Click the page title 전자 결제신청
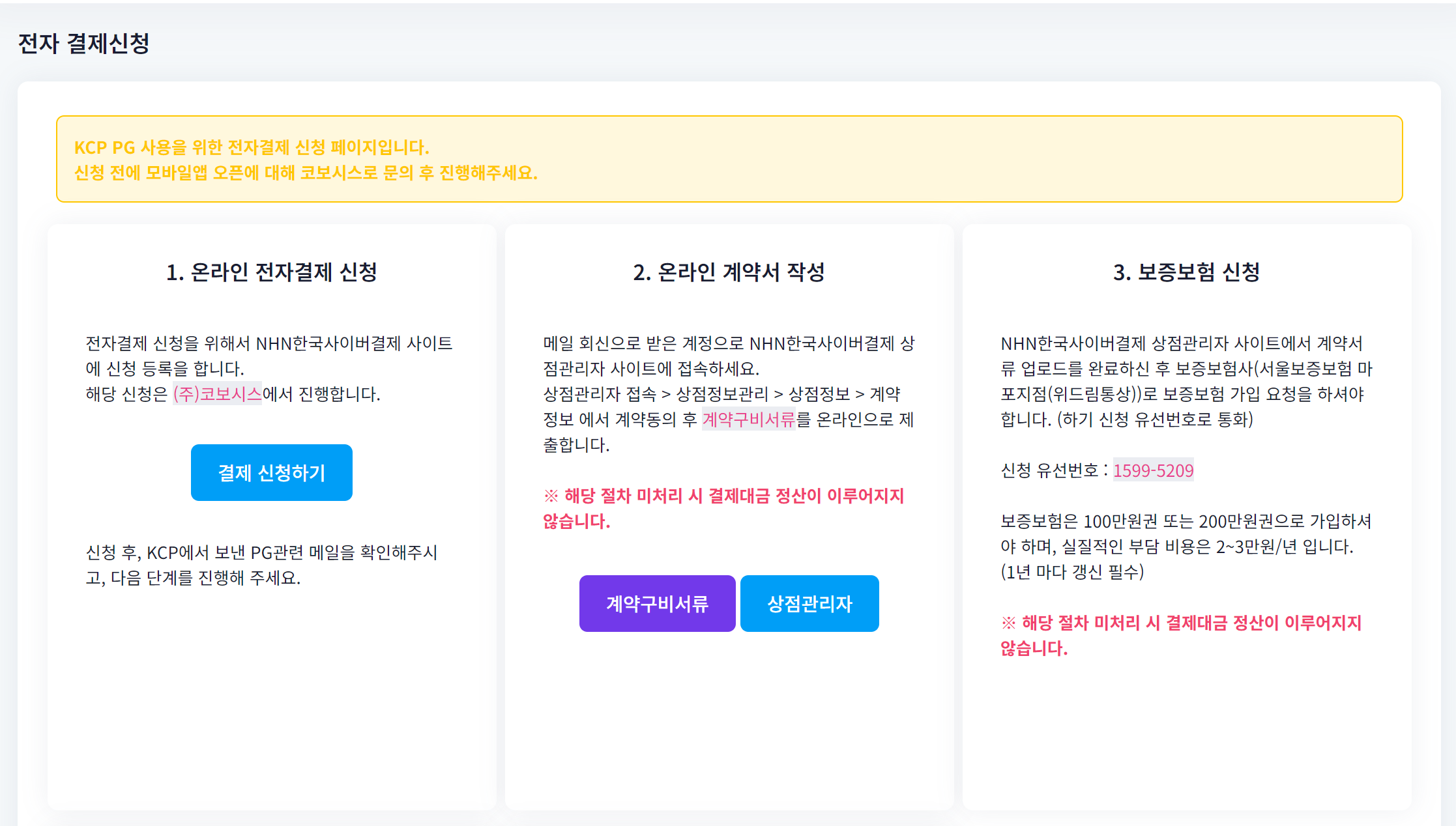This screenshot has height=826, width=1456. 83,44
